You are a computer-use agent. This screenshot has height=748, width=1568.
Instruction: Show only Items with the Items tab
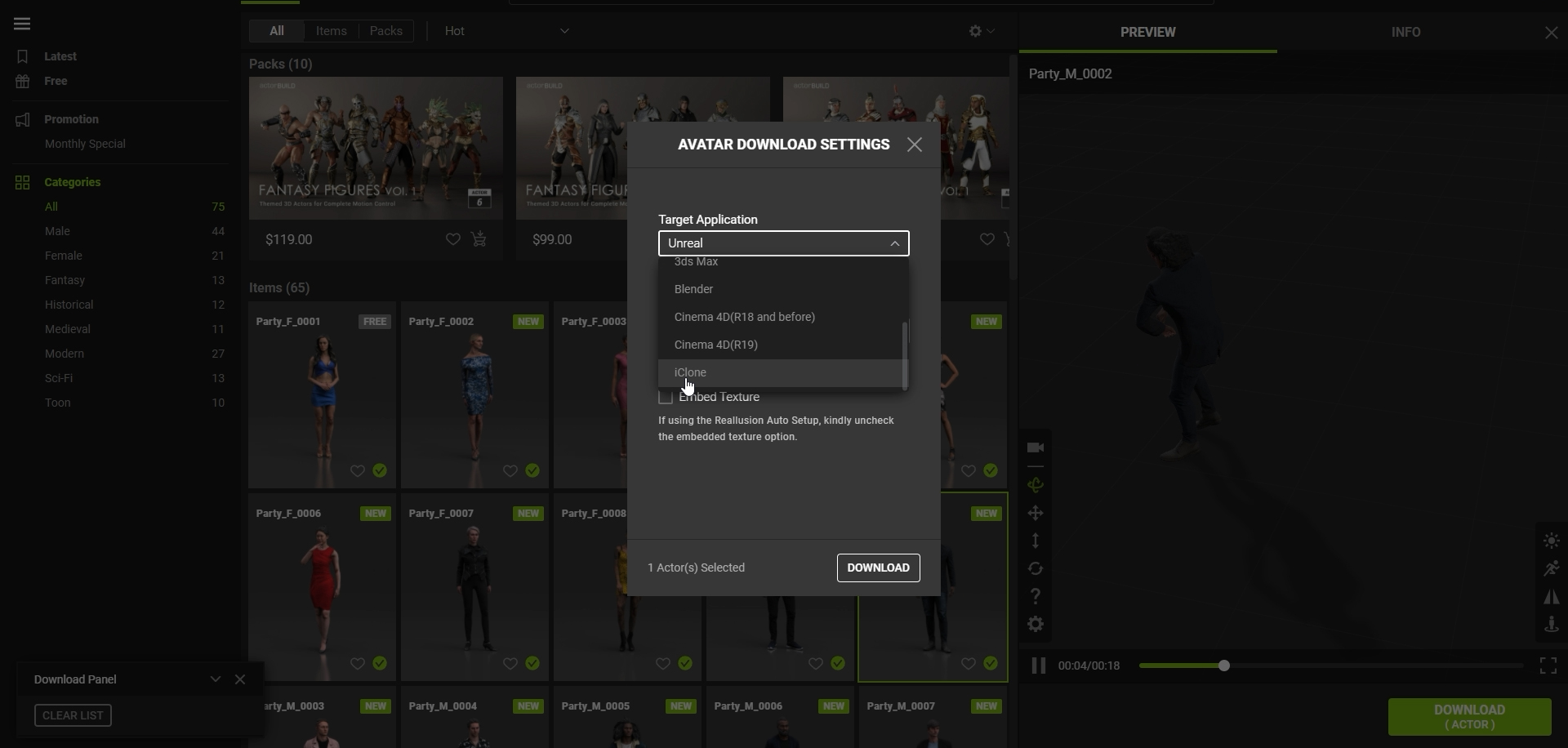[332, 31]
